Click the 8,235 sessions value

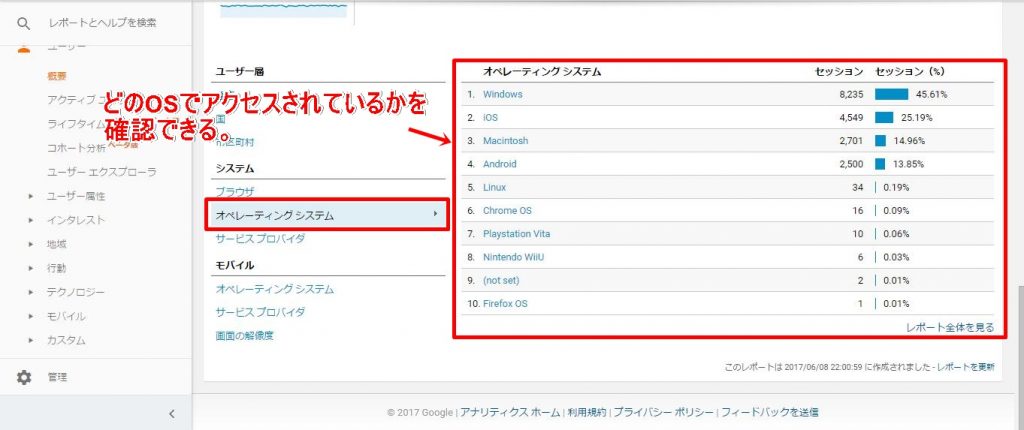coord(852,94)
